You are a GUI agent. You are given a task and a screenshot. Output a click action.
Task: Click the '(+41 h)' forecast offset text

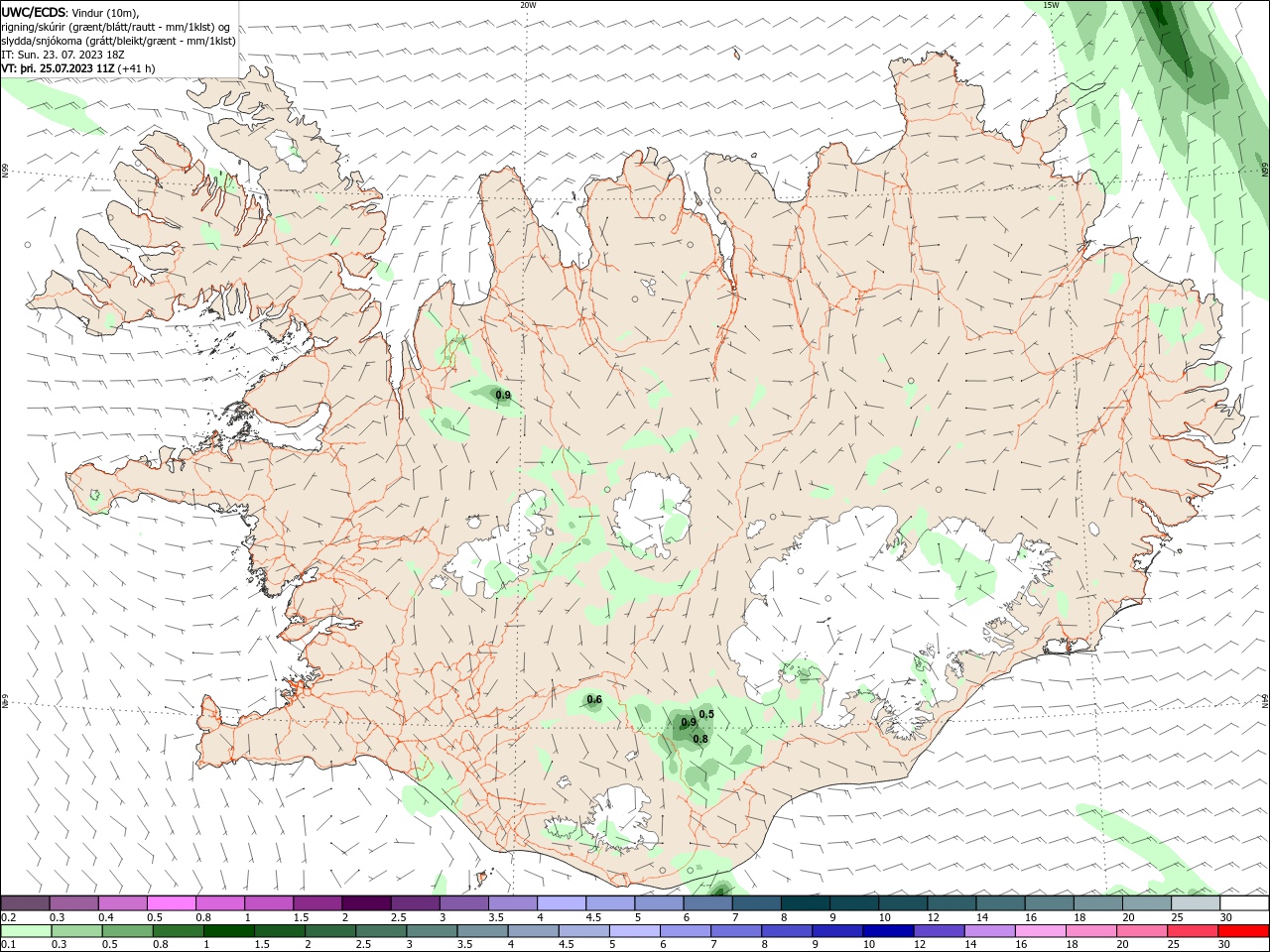136,68
